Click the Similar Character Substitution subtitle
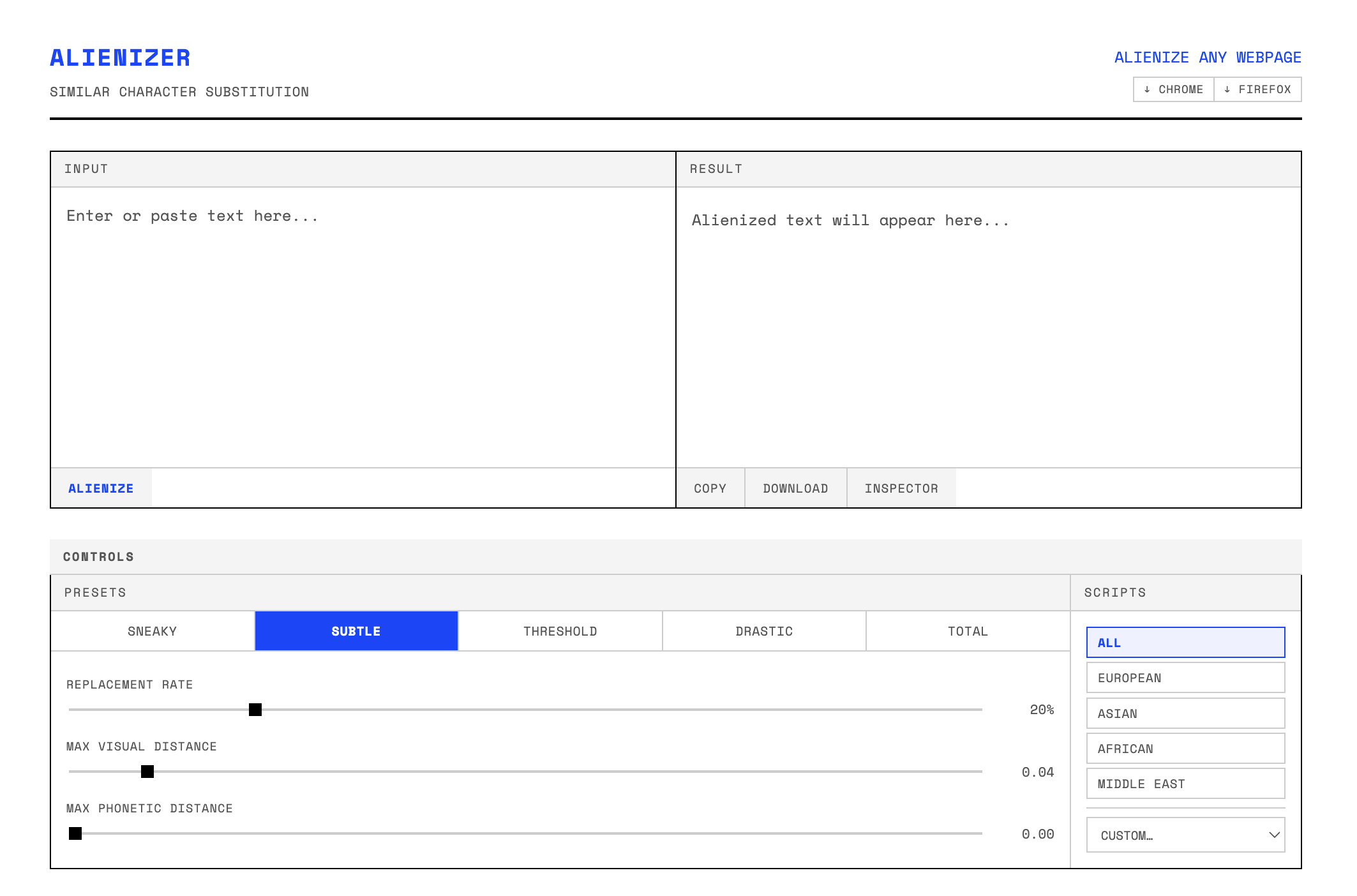This screenshot has height=896, width=1357. pos(179,92)
